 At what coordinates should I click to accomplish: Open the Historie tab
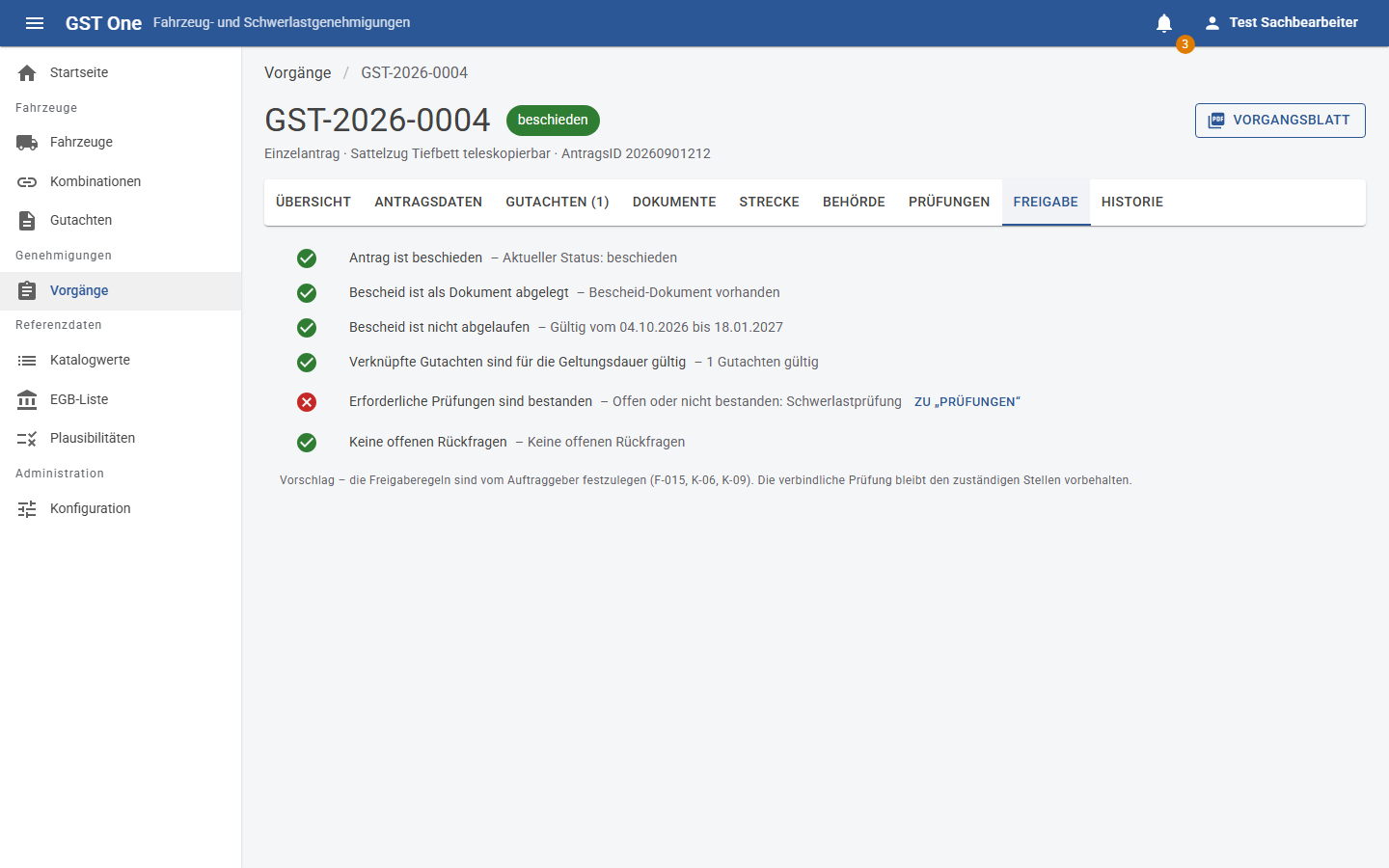point(1132,203)
